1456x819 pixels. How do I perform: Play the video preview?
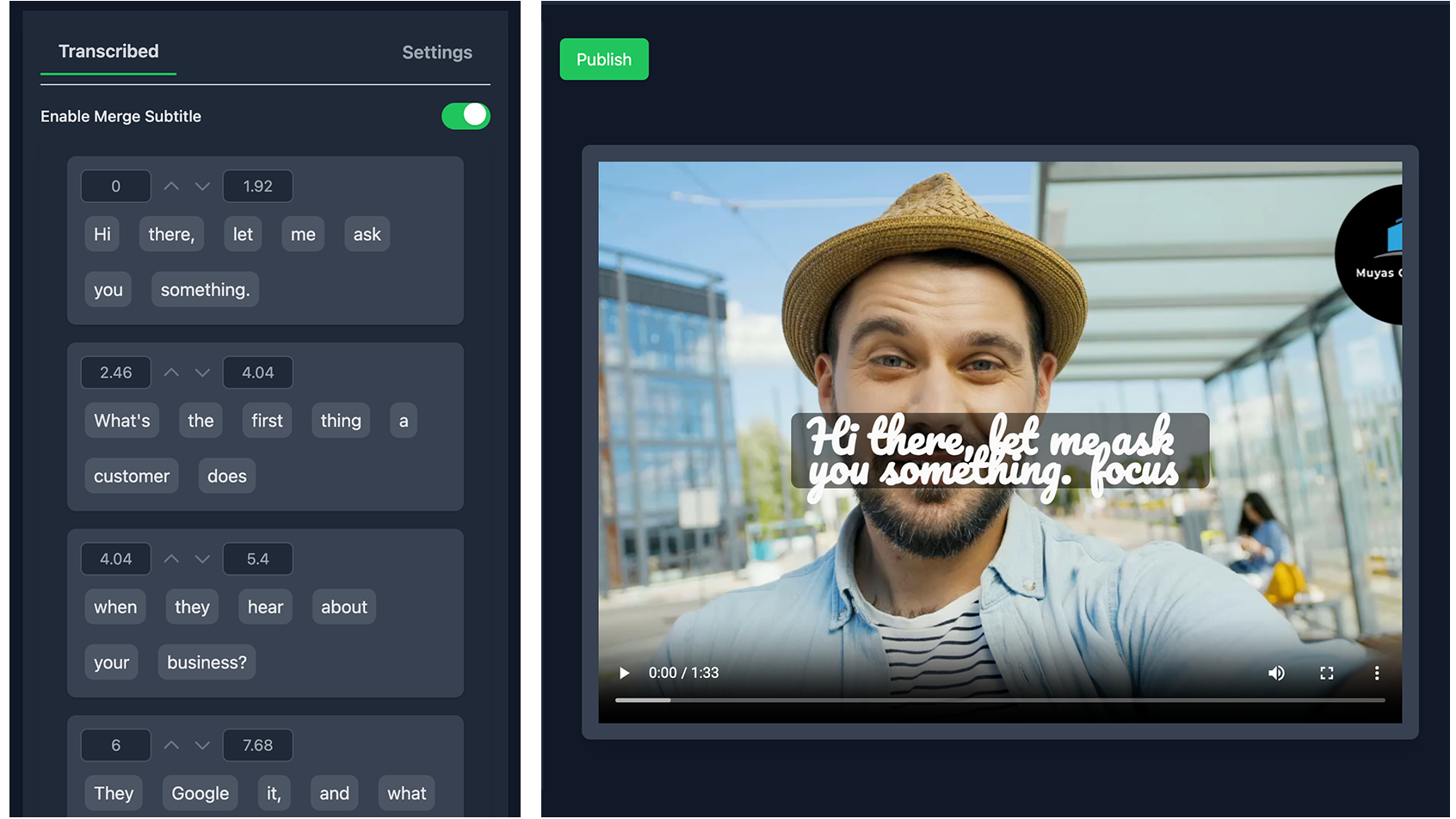click(x=625, y=673)
